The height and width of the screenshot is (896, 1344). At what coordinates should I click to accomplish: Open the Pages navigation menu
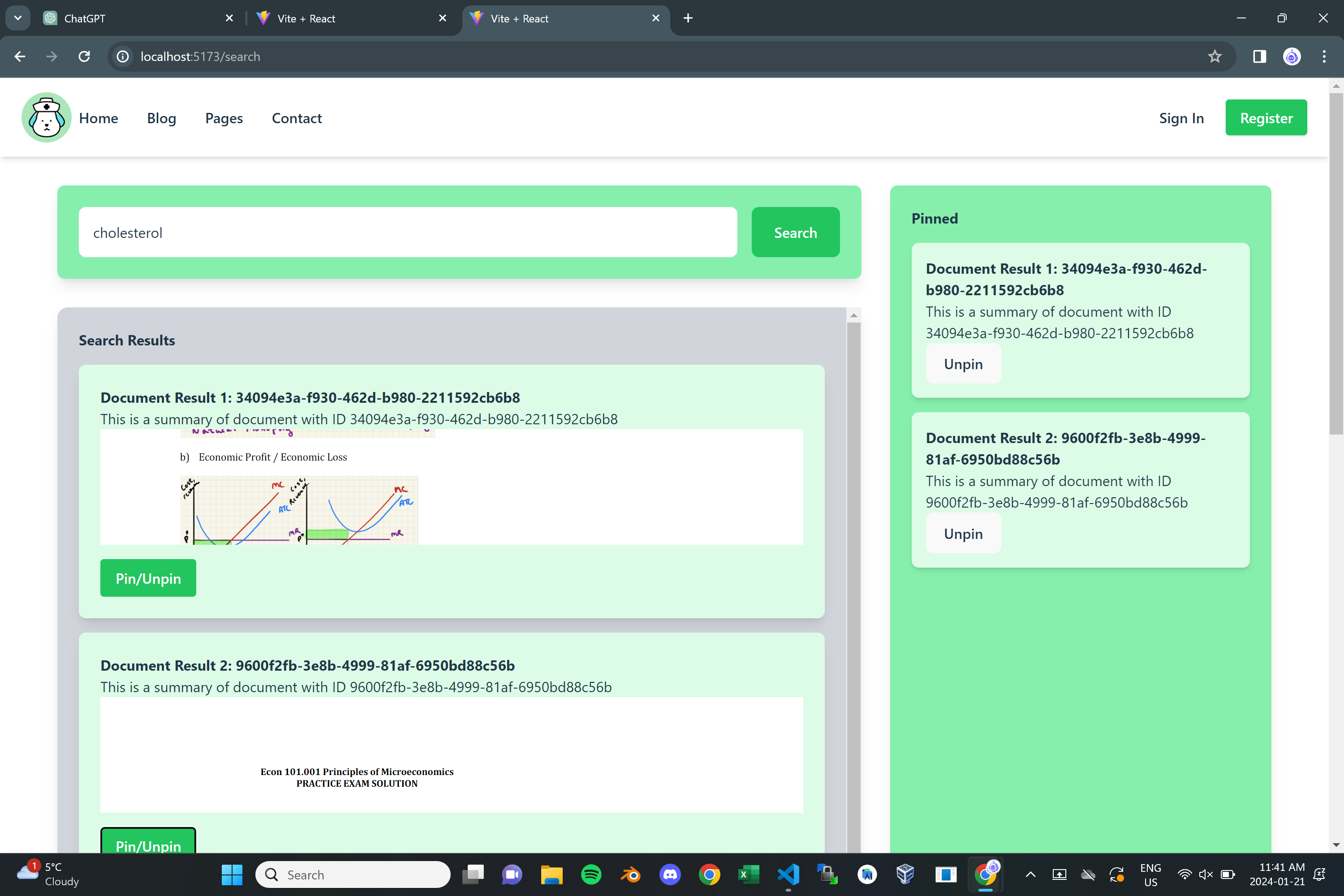224,118
